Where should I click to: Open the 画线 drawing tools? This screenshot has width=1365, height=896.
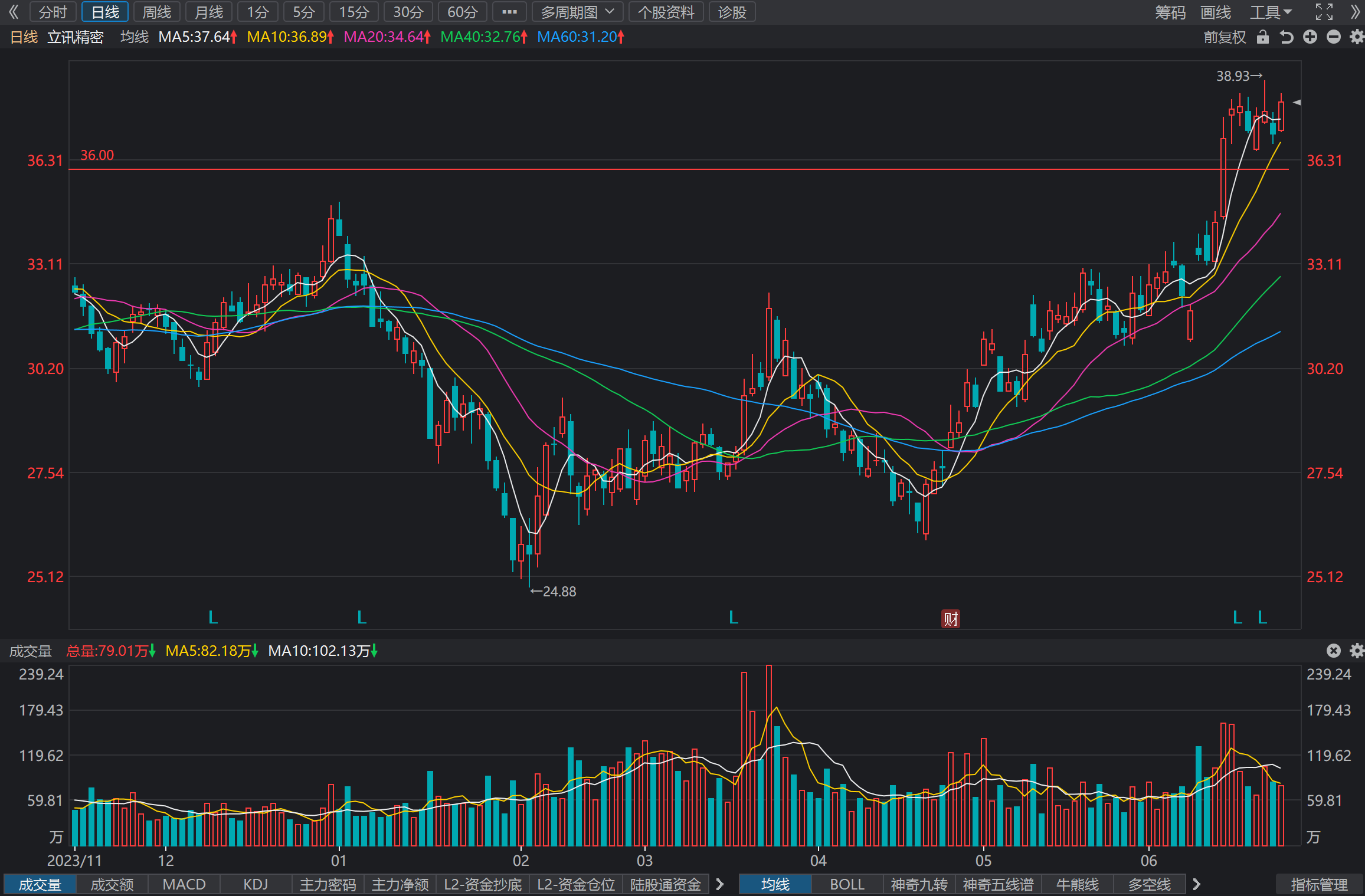point(1216,12)
